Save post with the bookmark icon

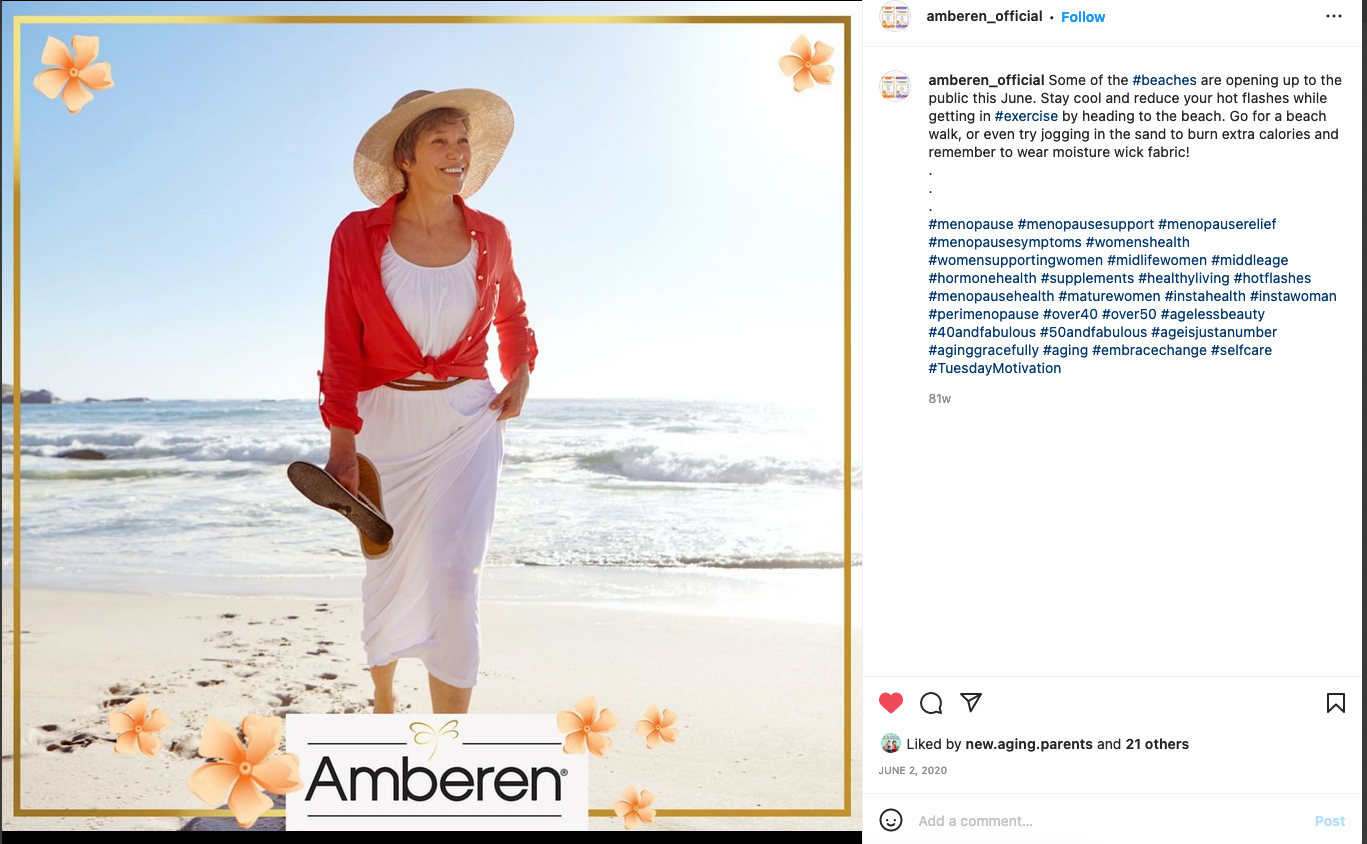[1335, 703]
